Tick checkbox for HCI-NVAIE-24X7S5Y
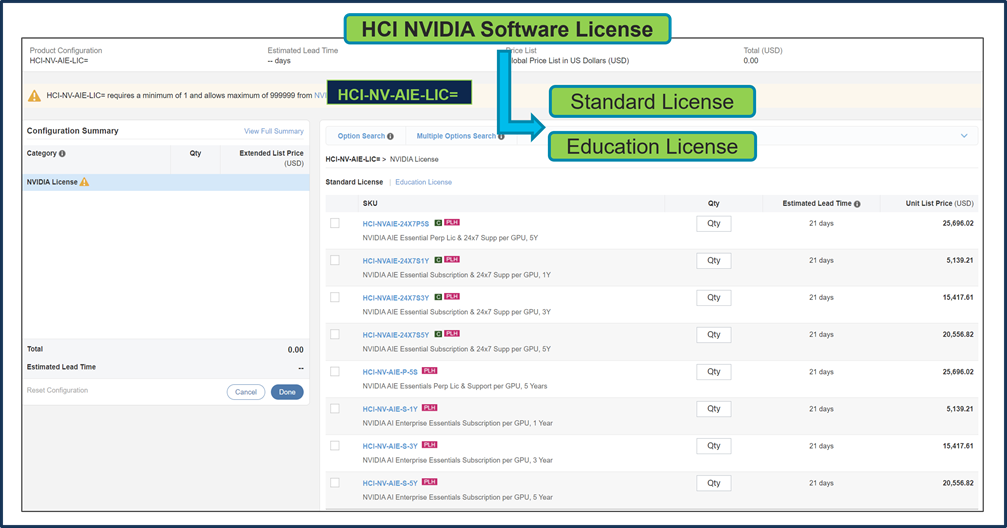This screenshot has width=1007, height=528. pos(335,334)
